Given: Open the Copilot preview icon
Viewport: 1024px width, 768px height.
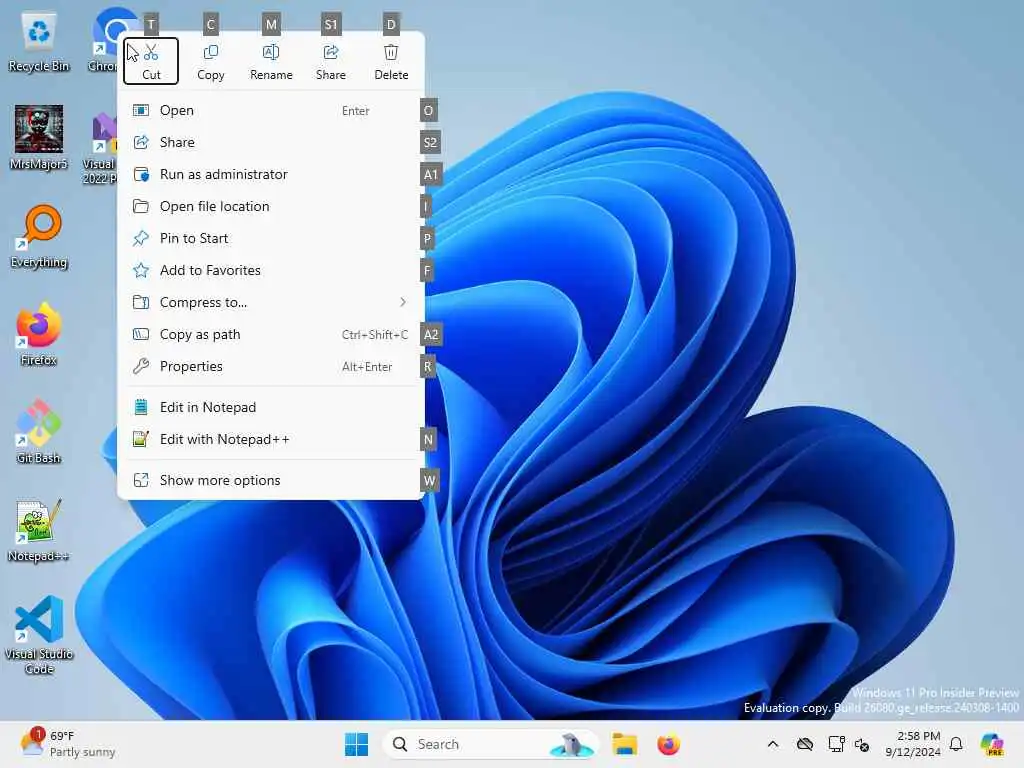Looking at the screenshot, I should click(992, 744).
